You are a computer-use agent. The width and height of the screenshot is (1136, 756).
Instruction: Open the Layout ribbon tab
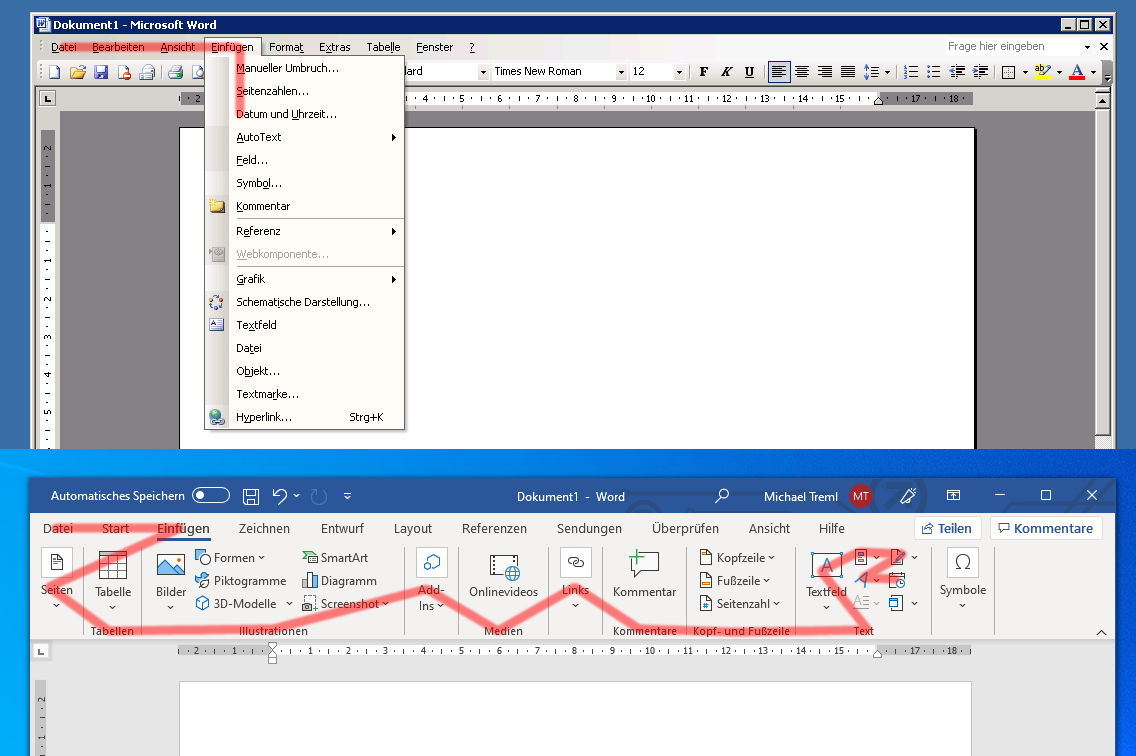tap(413, 528)
